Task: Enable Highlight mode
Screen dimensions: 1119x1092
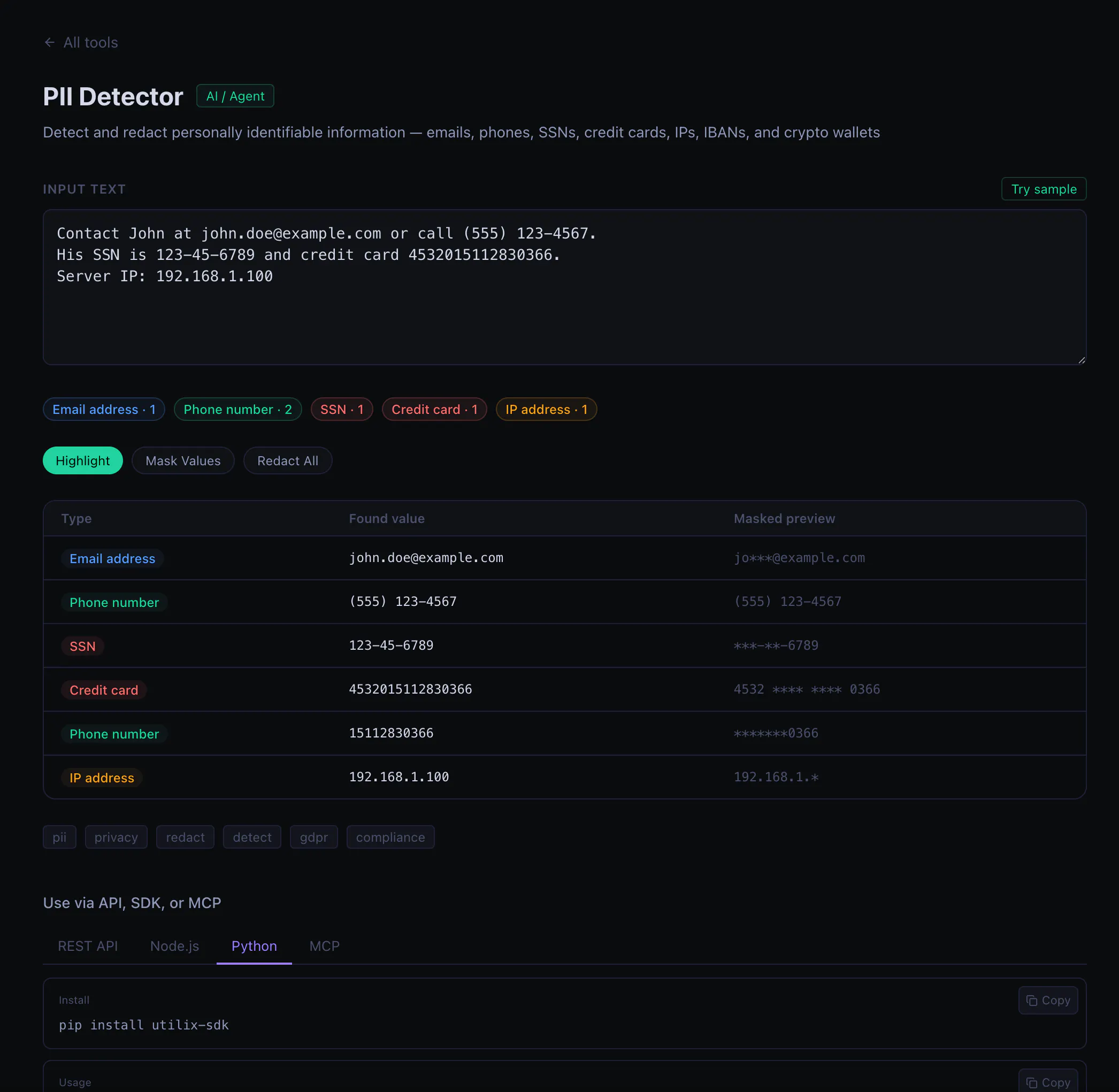Action: (x=82, y=460)
